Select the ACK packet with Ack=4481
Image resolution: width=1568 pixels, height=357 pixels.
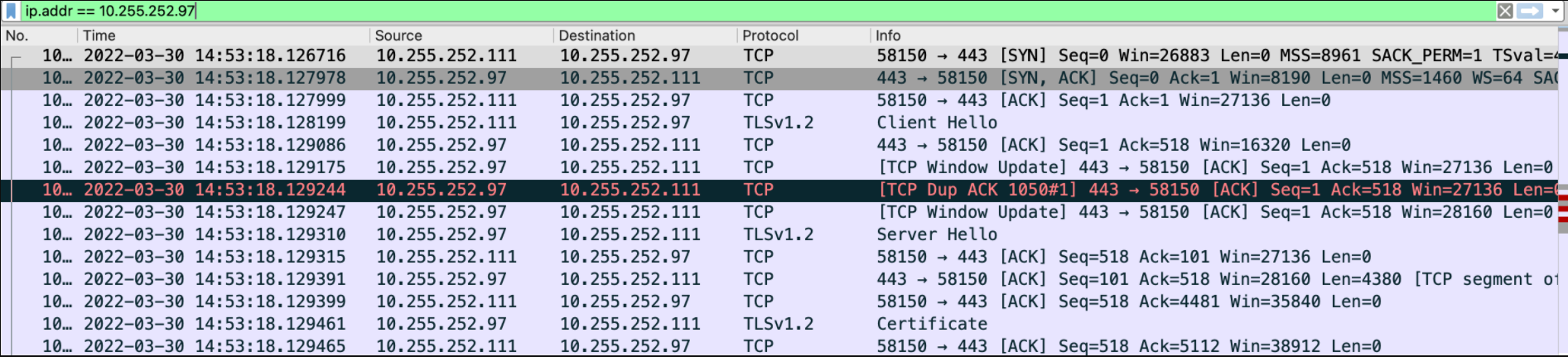tap(779, 302)
